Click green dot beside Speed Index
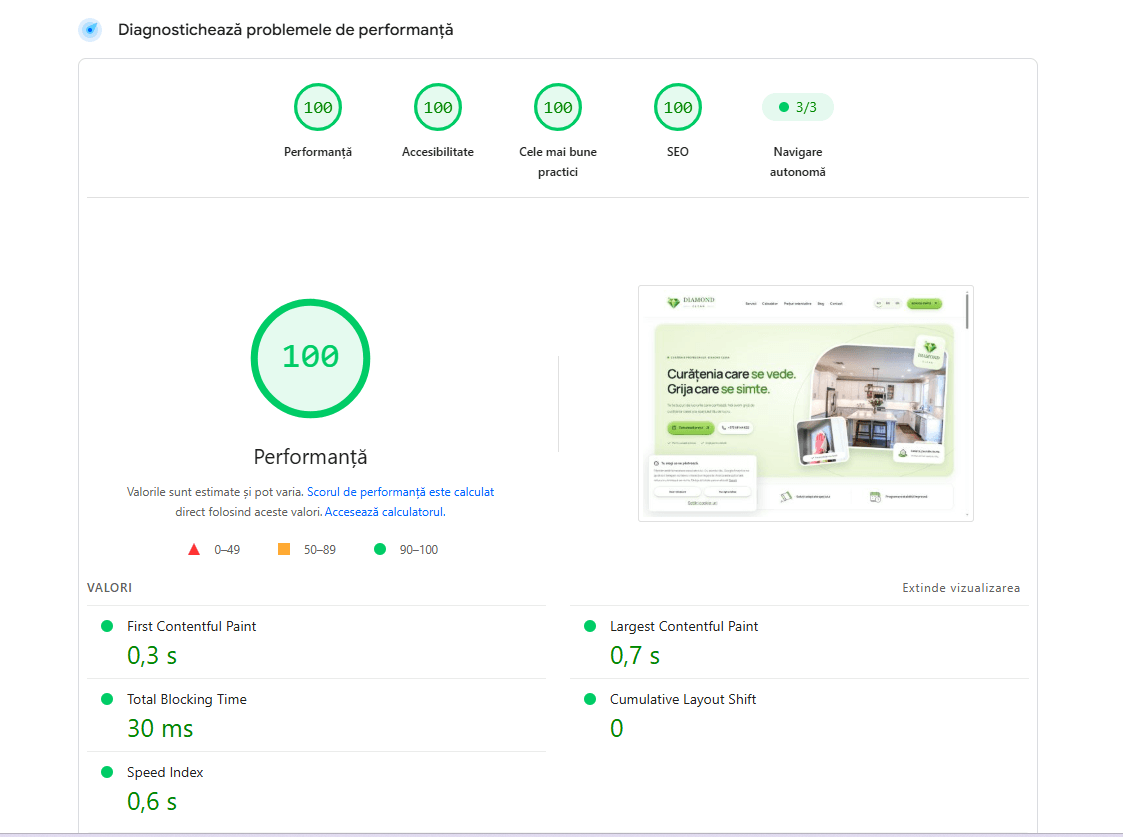Viewport: 1123px width, 837px height. click(107, 772)
